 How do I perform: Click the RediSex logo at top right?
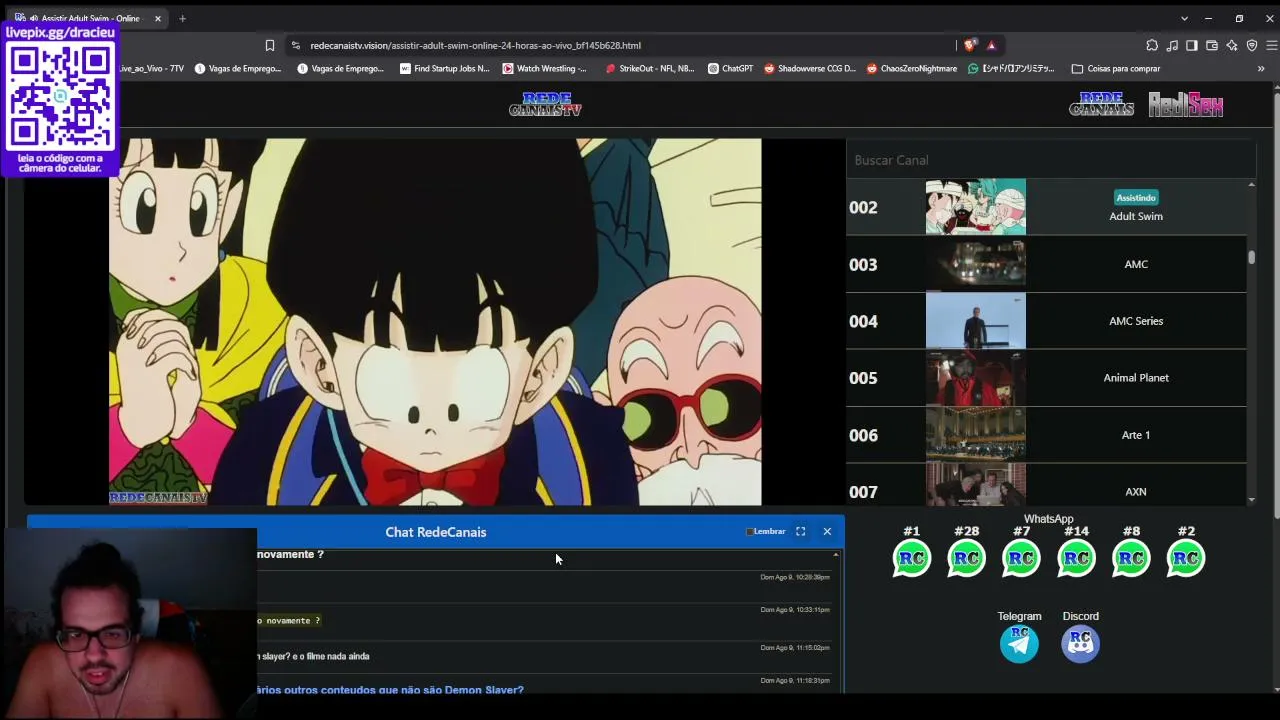coord(1186,105)
